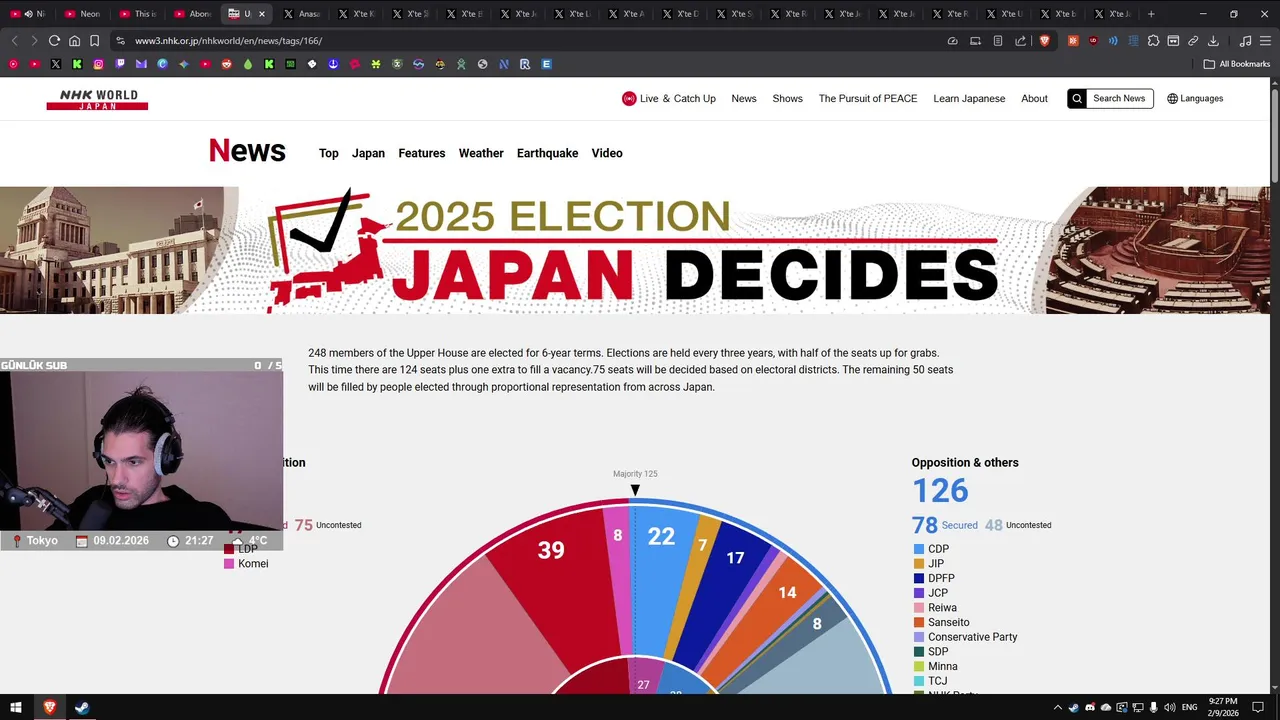
Task: Open the browser hamburger menu
Action: coord(1265,41)
